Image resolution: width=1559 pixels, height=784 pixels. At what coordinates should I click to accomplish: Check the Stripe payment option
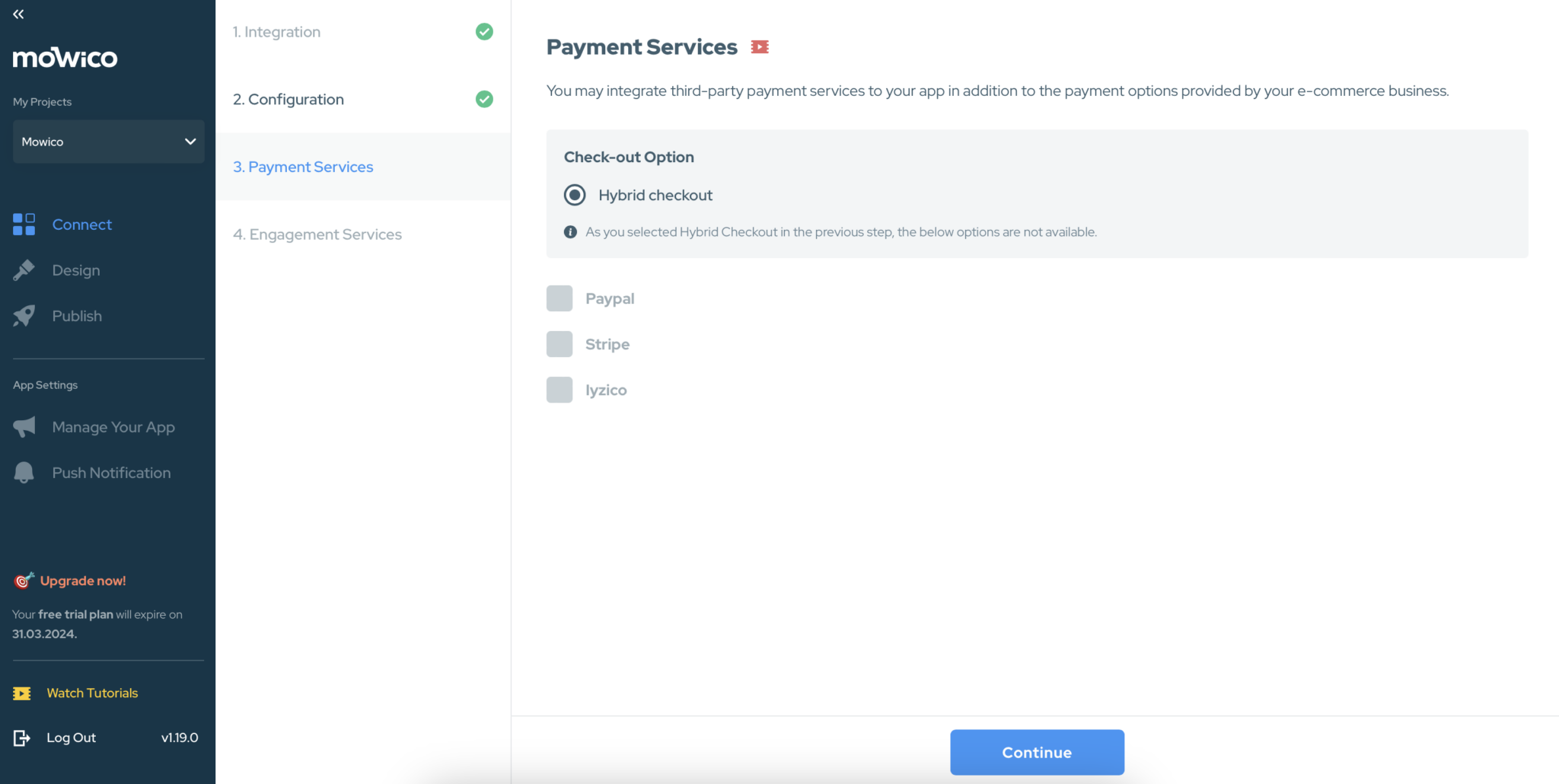[560, 343]
